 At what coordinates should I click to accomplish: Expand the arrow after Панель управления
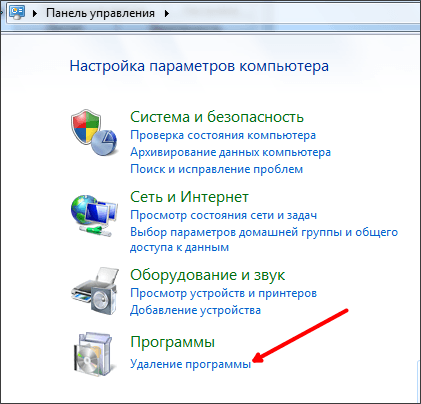click(x=167, y=14)
